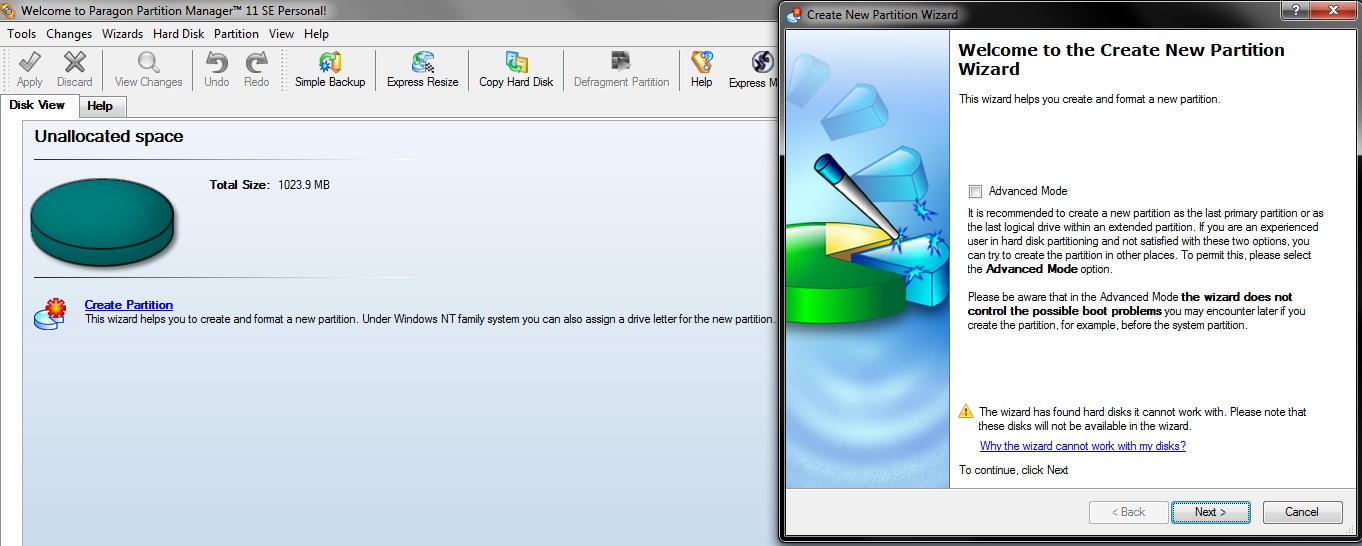Screen dimensions: 1362x546
Task: Click the Cancel button in wizard
Action: click(1302, 512)
